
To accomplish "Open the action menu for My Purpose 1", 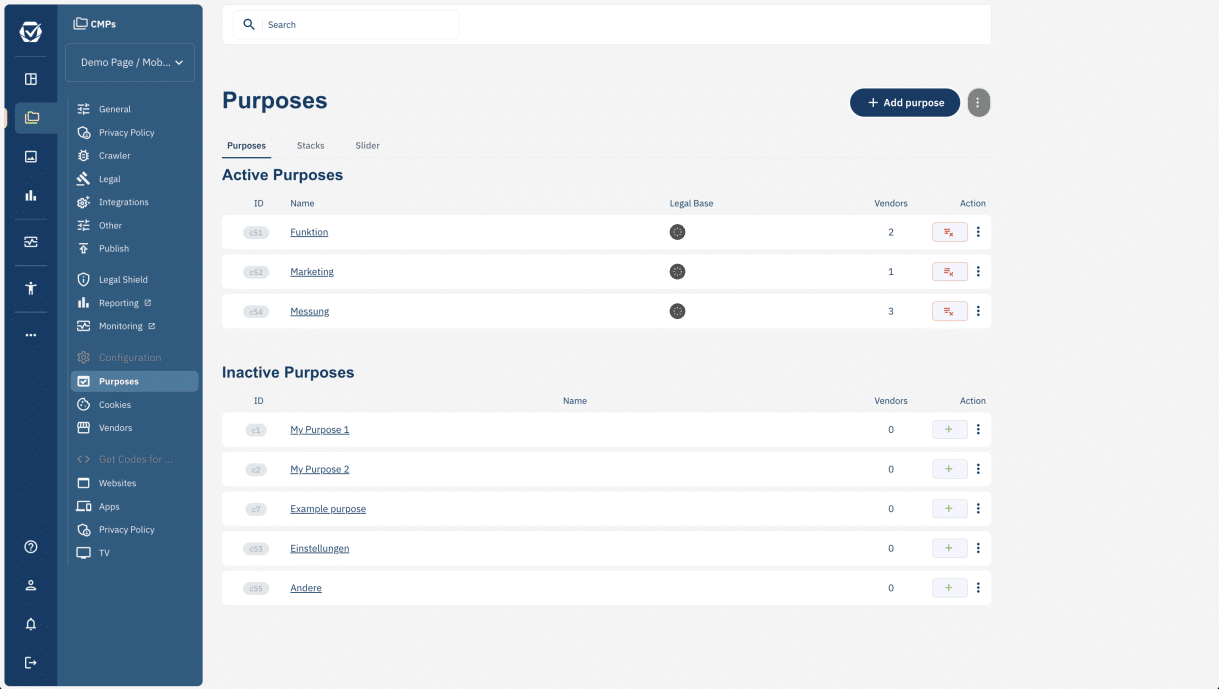I will click(978, 430).
